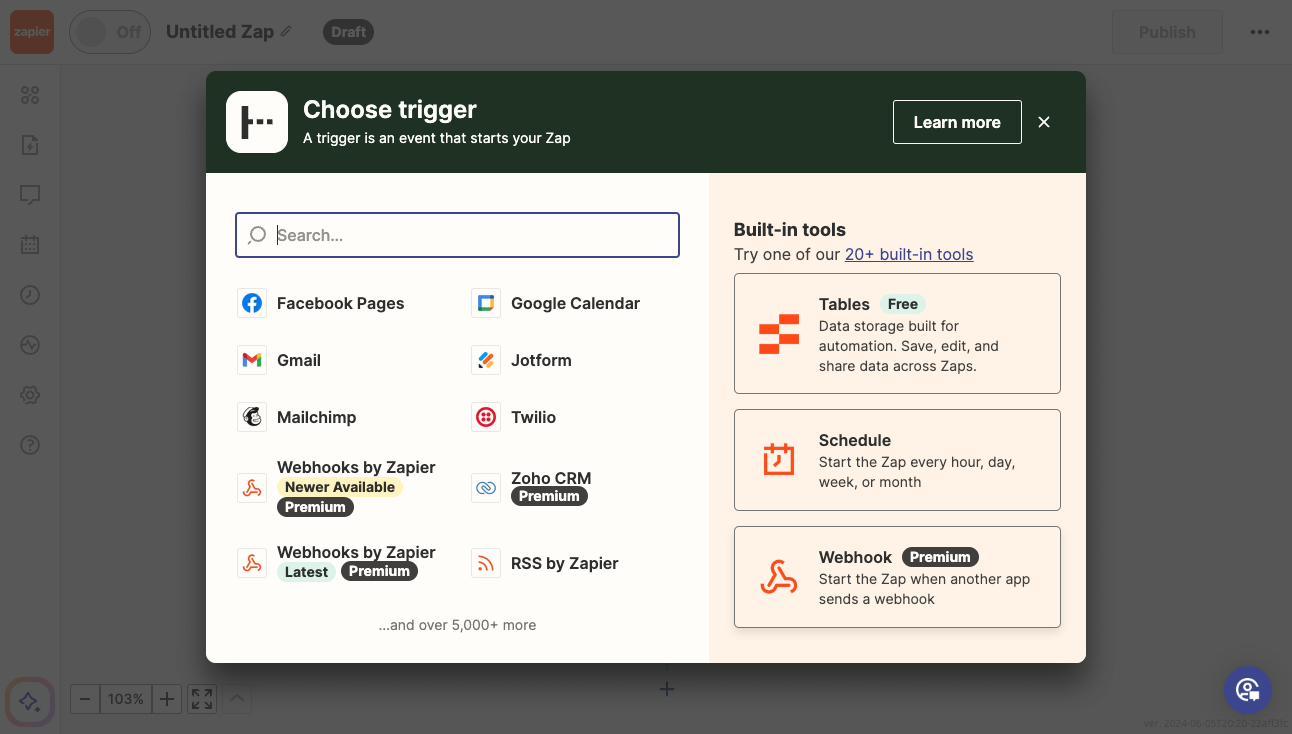Expand the canvas controls chevron
Viewport: 1292px width, 734px height.
click(x=237, y=699)
